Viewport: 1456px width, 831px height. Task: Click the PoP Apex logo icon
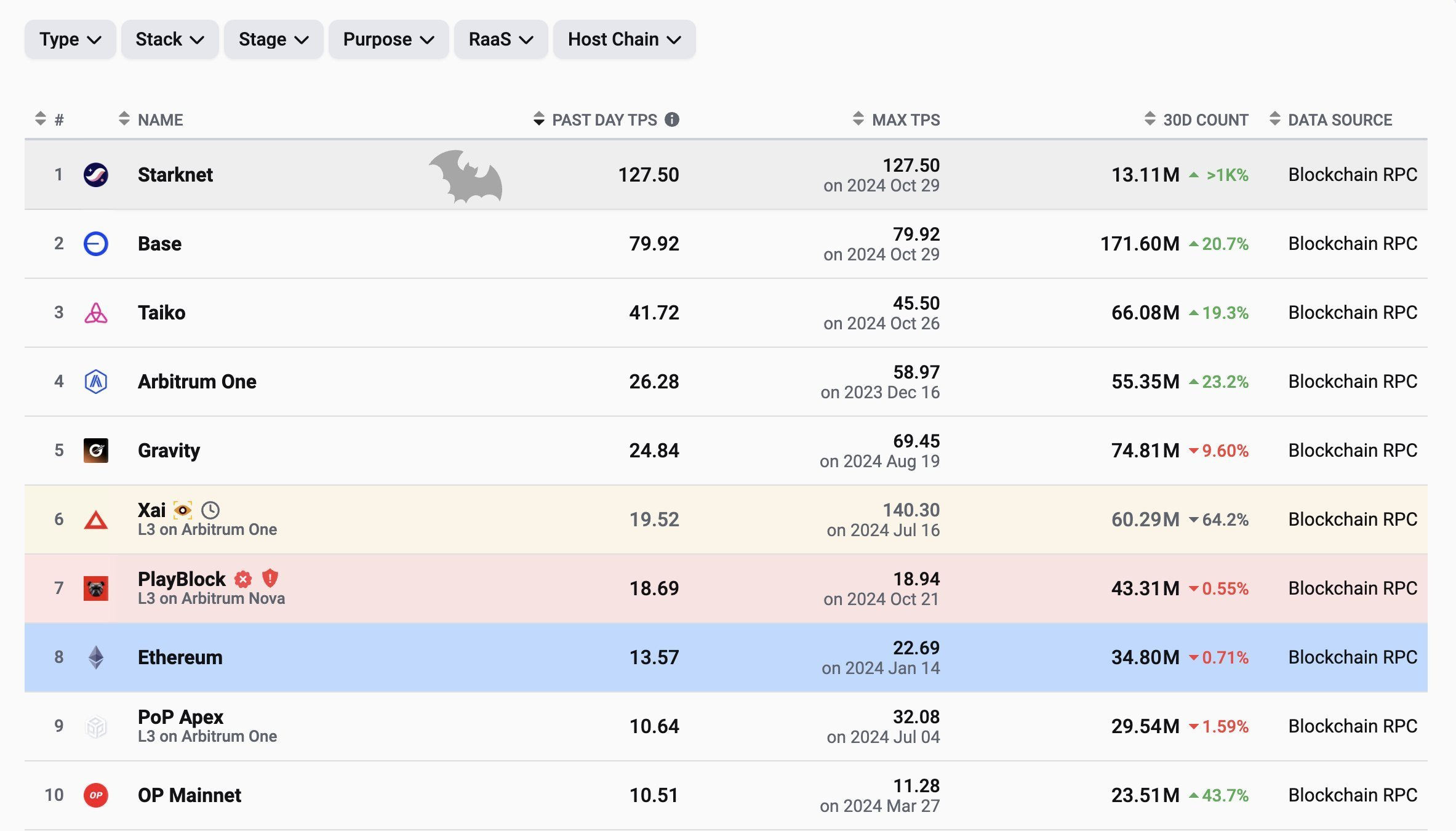click(96, 727)
